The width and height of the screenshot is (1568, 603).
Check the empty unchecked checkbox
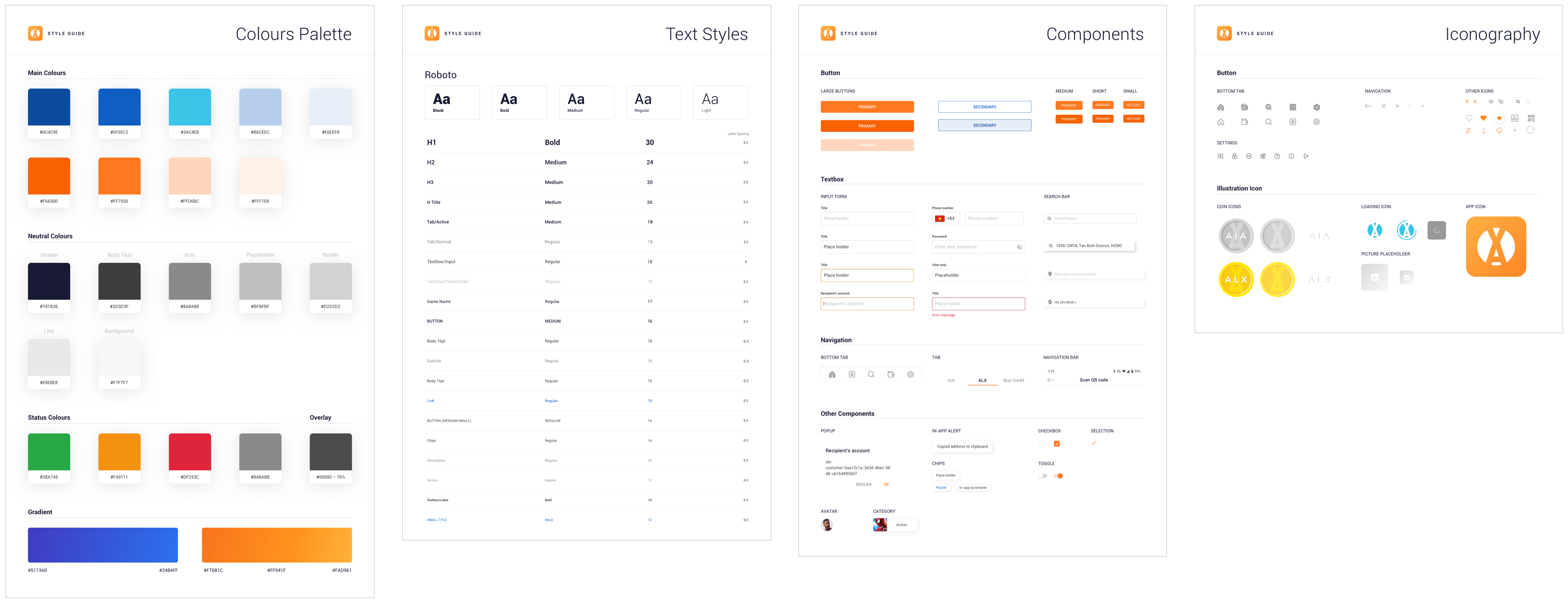click(x=1041, y=444)
